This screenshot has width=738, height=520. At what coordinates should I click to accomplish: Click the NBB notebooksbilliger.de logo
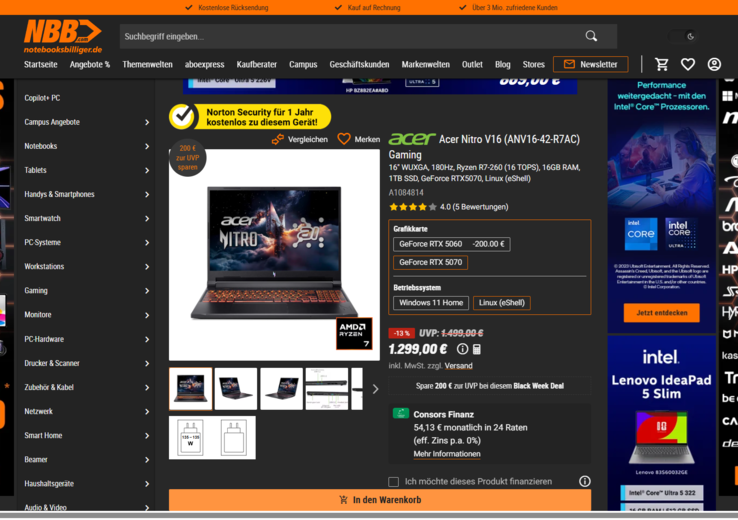pos(63,36)
